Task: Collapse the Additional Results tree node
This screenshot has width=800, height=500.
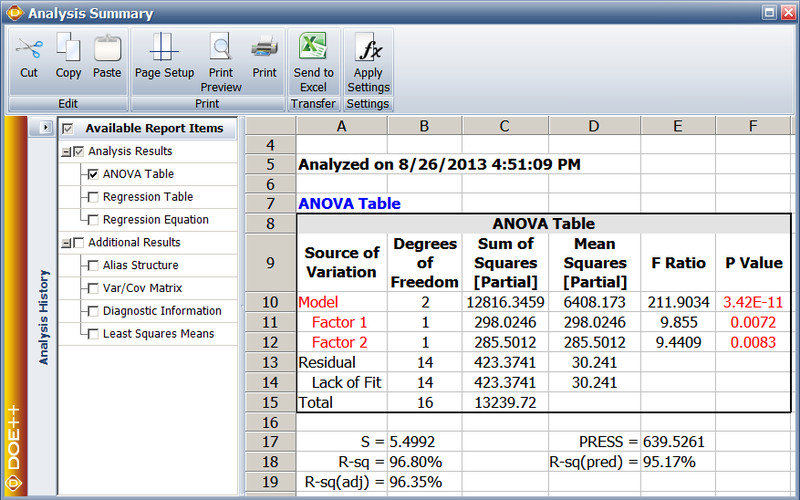Action: pos(66,243)
